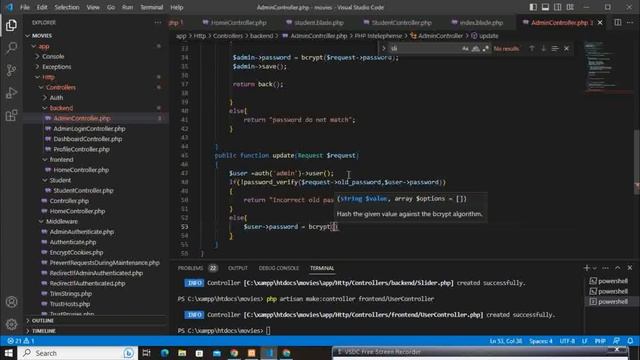Toggle Use Regular Expression in find
Screen dimensions: 640x360
pos(486,48)
